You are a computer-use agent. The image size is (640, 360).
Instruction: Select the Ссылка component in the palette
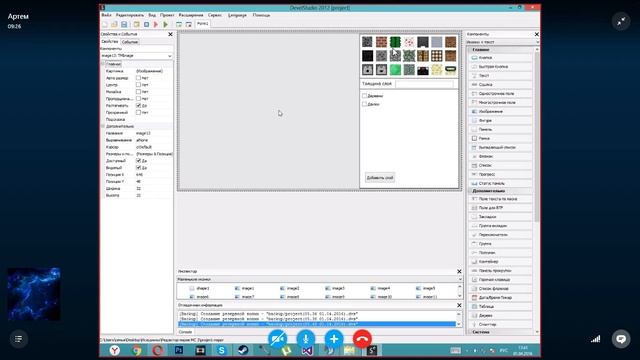tap(501, 84)
